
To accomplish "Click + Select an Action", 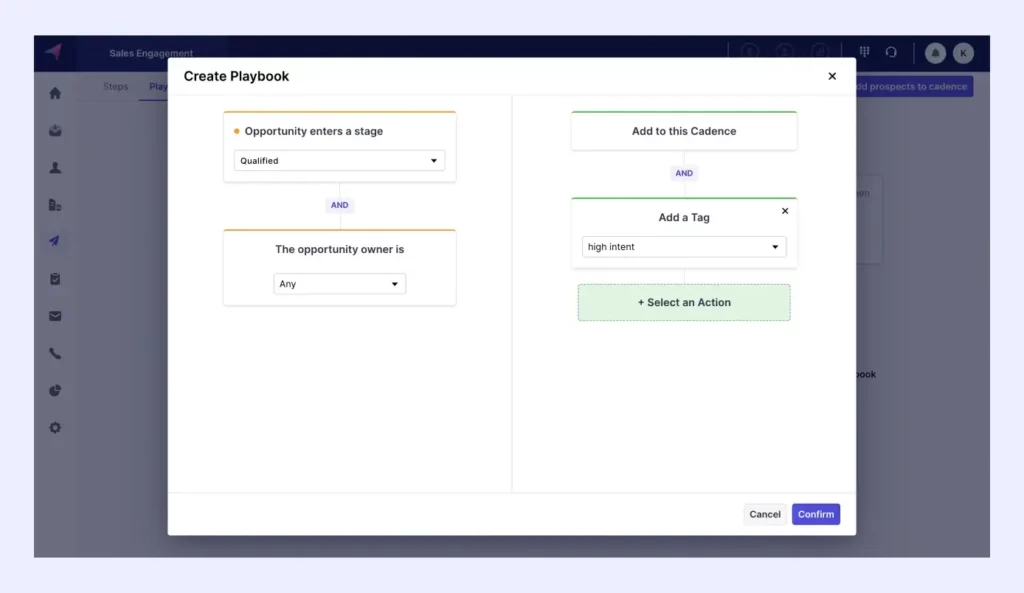I will [x=684, y=302].
